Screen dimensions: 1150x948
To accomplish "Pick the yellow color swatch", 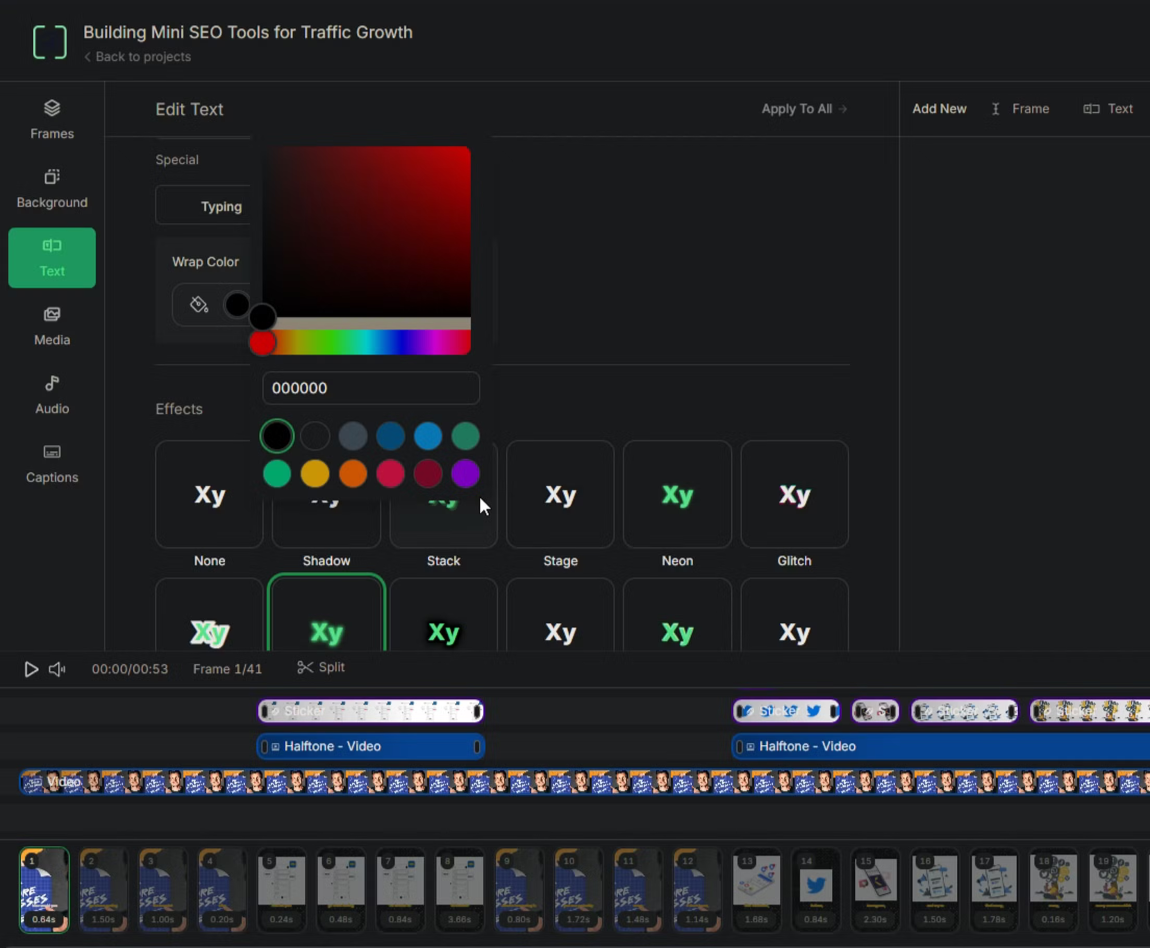I will click(x=315, y=474).
